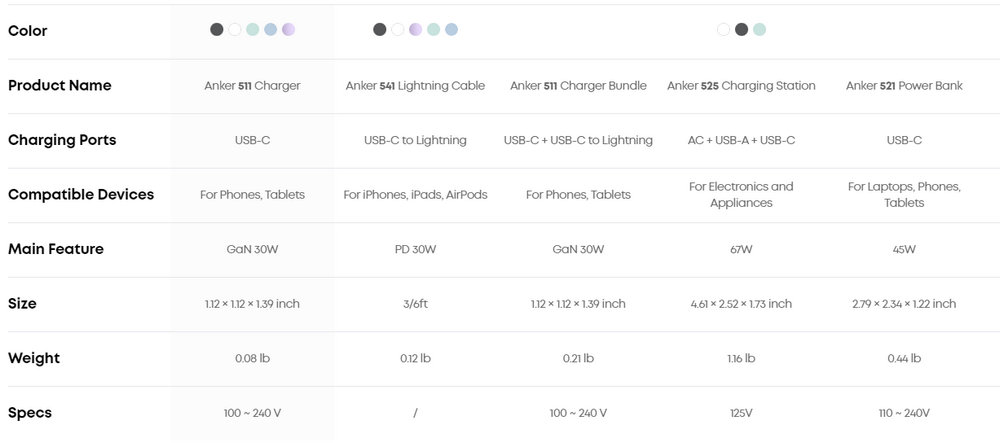Viewport: 1000px width, 443px height.
Task: Choose the white color for Anker 511 Charger
Action: click(235, 30)
